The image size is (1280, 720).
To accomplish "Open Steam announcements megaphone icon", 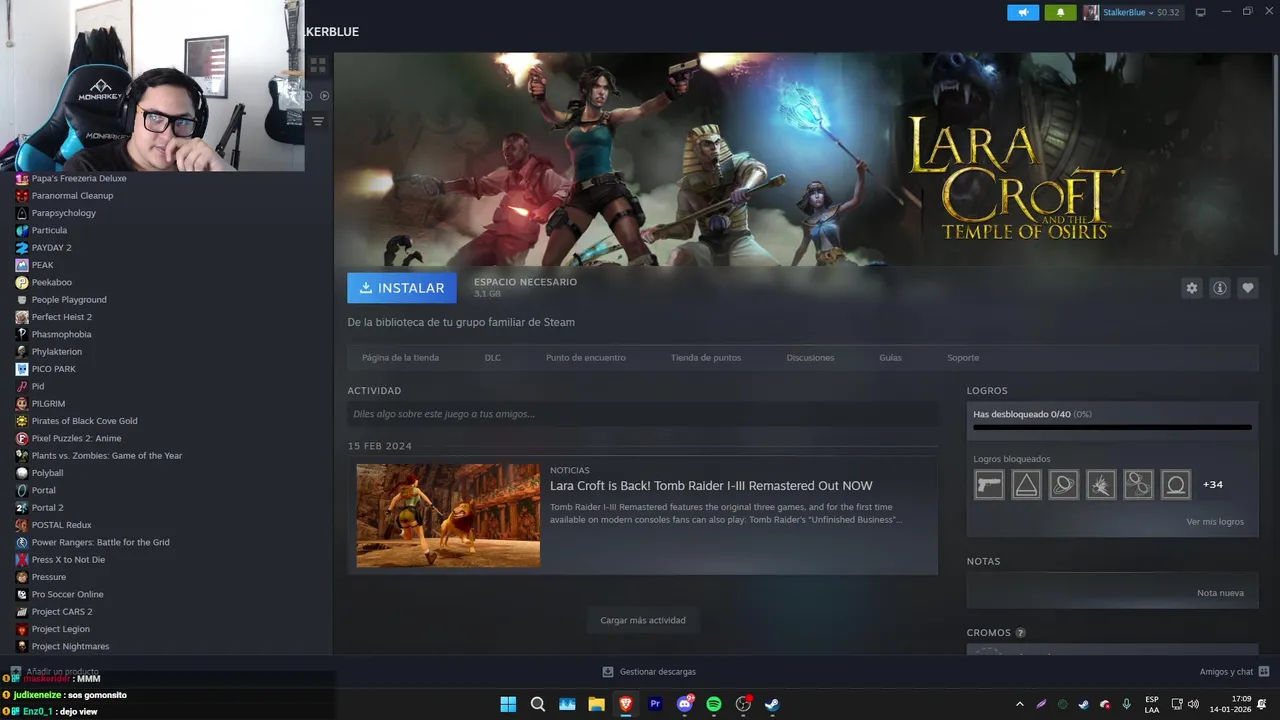I will (x=1023, y=12).
